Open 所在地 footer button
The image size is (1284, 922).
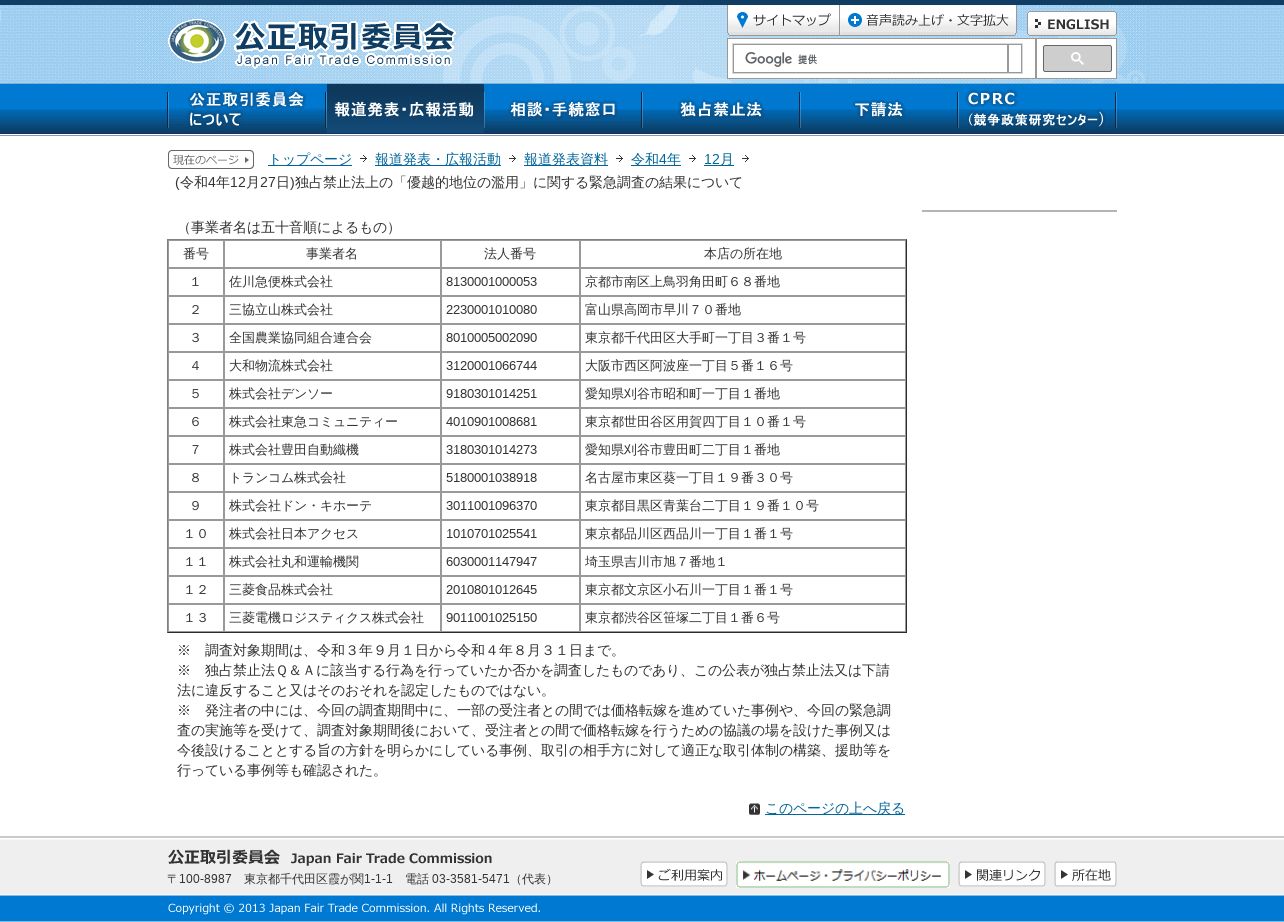(1085, 874)
